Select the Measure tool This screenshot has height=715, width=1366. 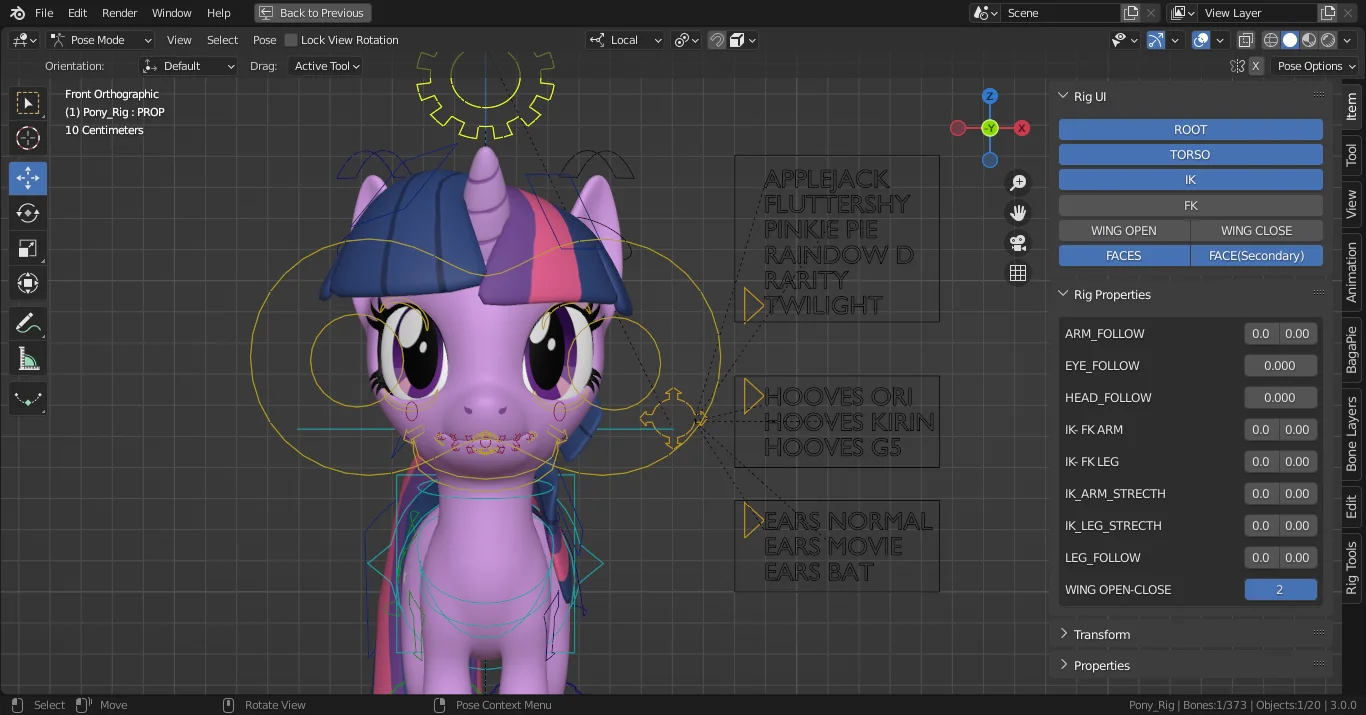(x=27, y=357)
